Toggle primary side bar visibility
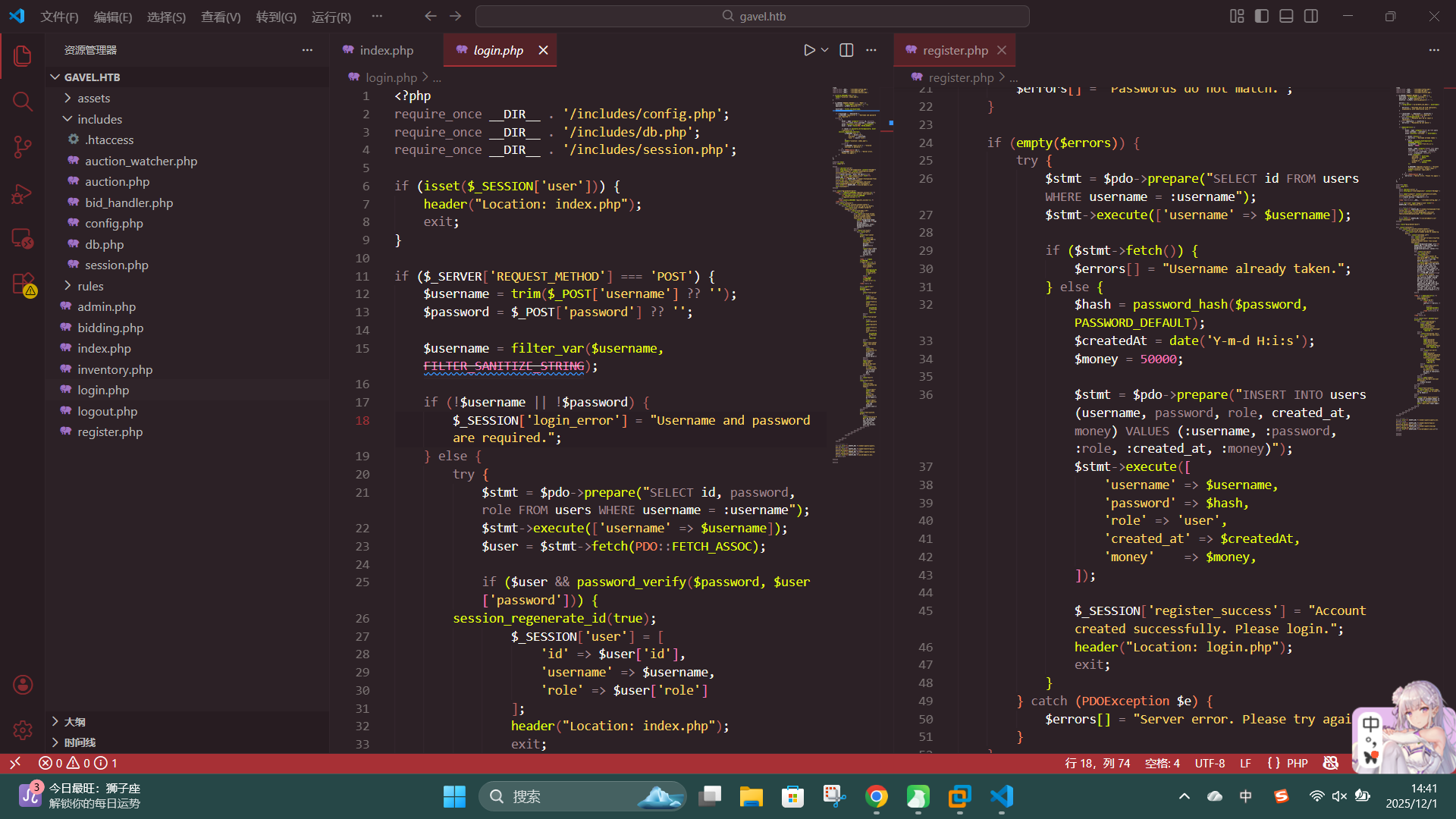 1262,16
